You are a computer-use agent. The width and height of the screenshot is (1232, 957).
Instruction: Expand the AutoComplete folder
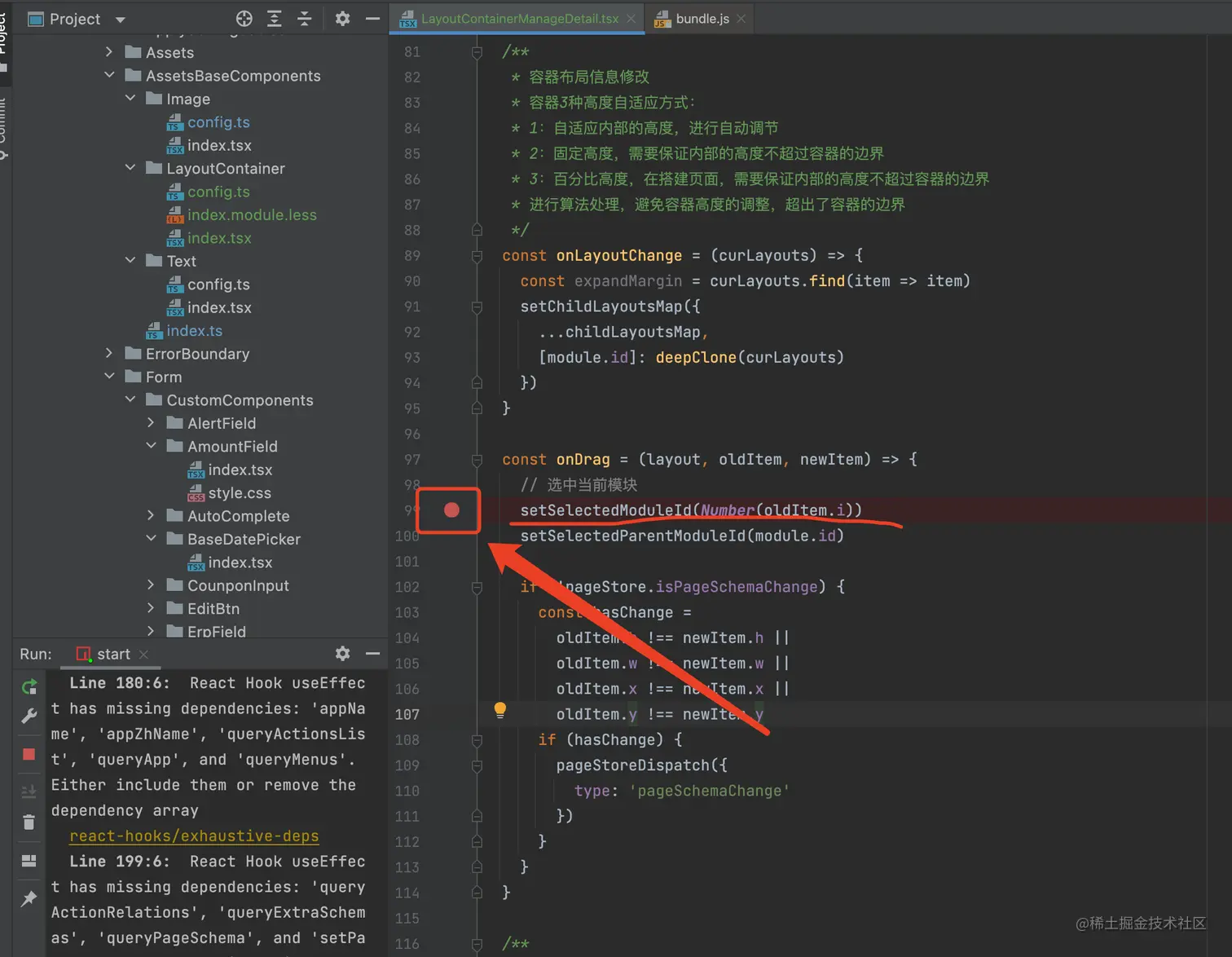(x=151, y=515)
